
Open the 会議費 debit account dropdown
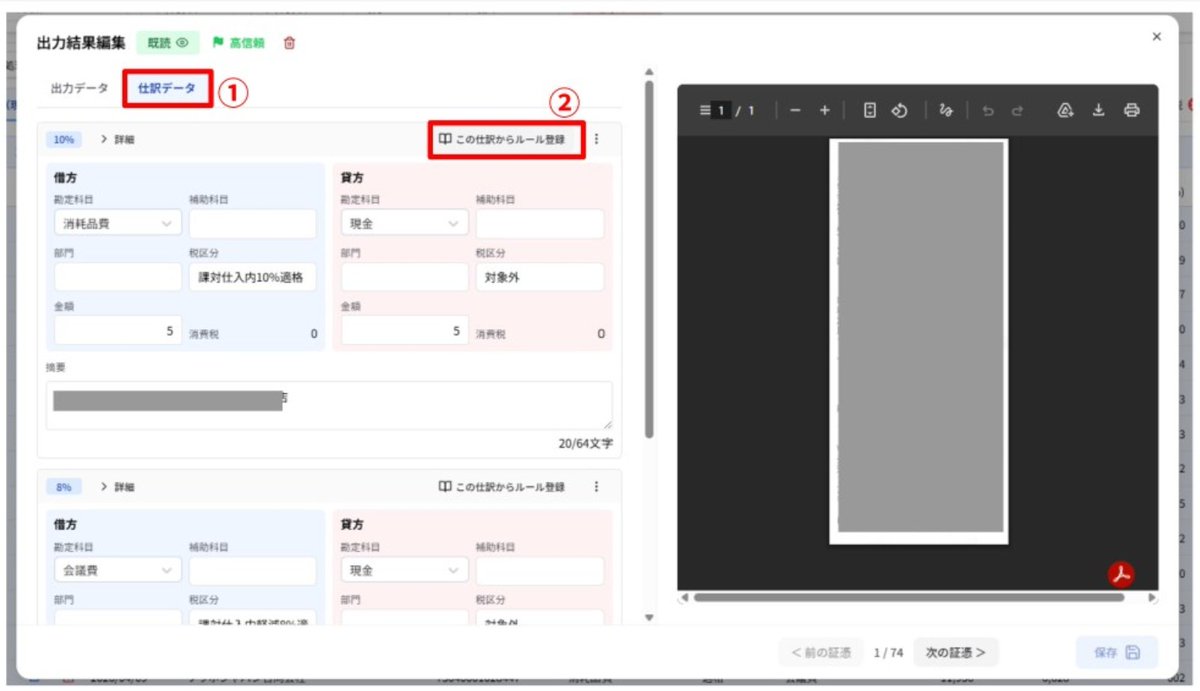click(x=118, y=571)
